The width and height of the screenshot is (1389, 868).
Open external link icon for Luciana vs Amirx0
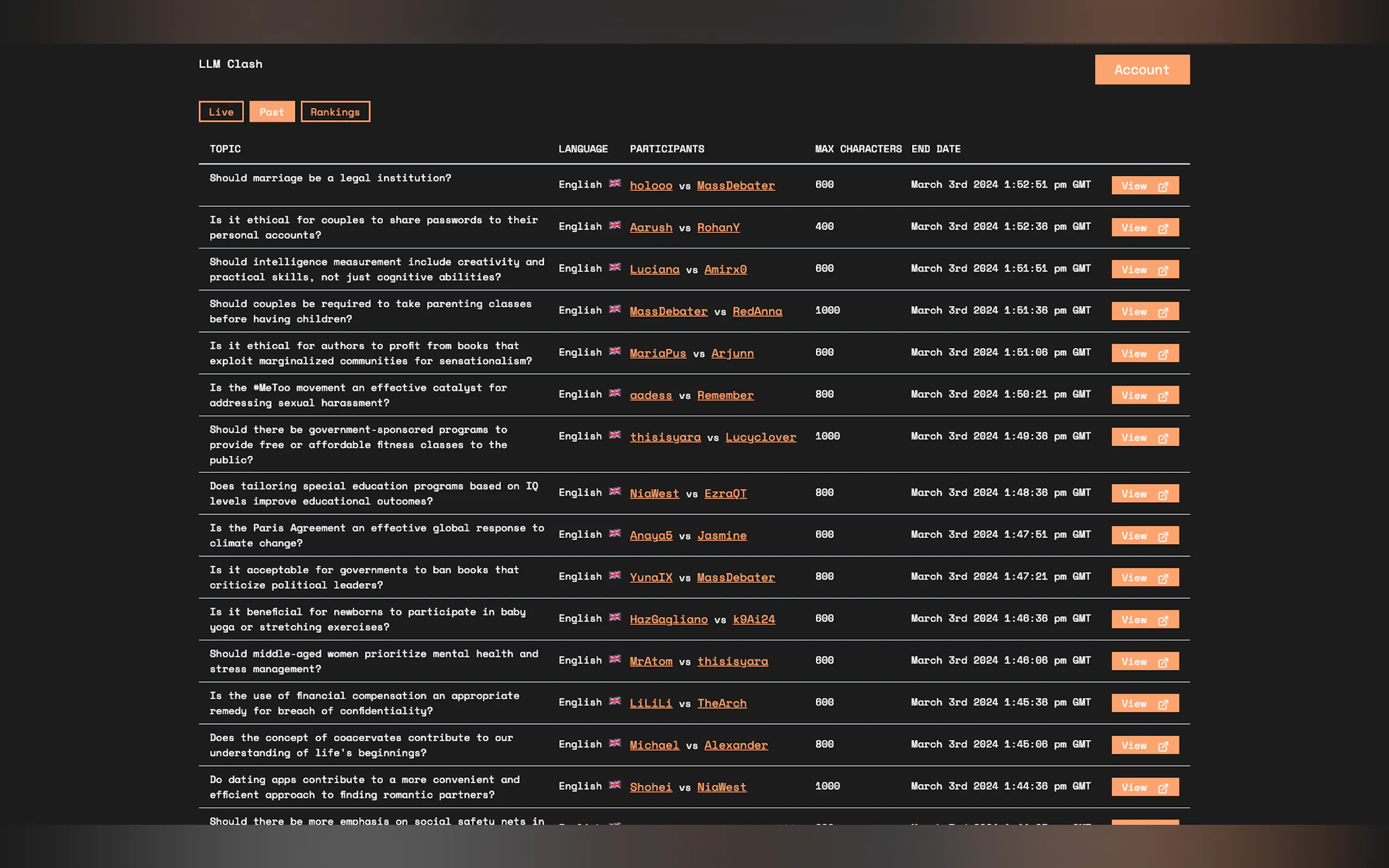(x=1162, y=271)
